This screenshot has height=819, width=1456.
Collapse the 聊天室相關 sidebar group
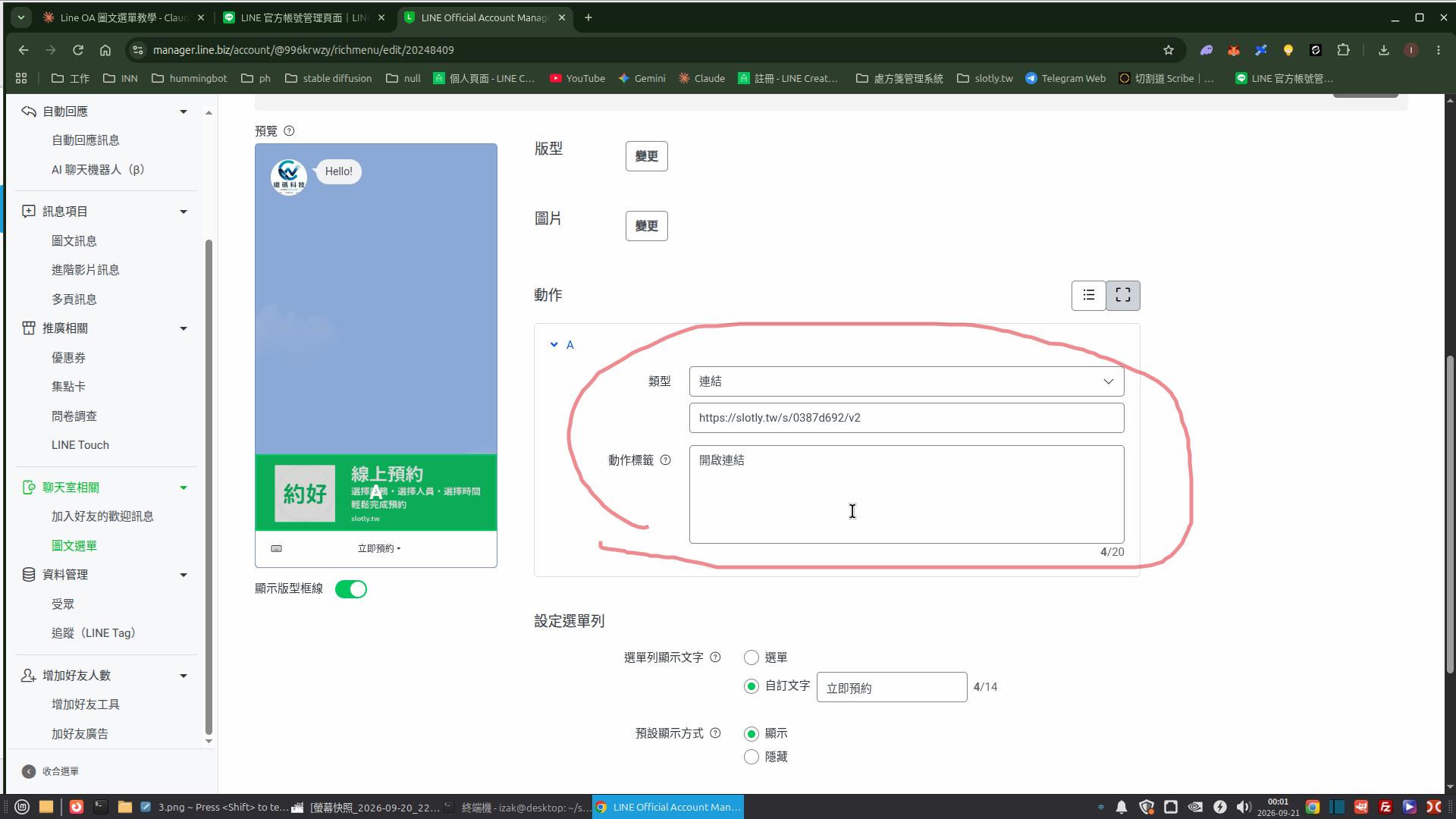pyautogui.click(x=184, y=488)
